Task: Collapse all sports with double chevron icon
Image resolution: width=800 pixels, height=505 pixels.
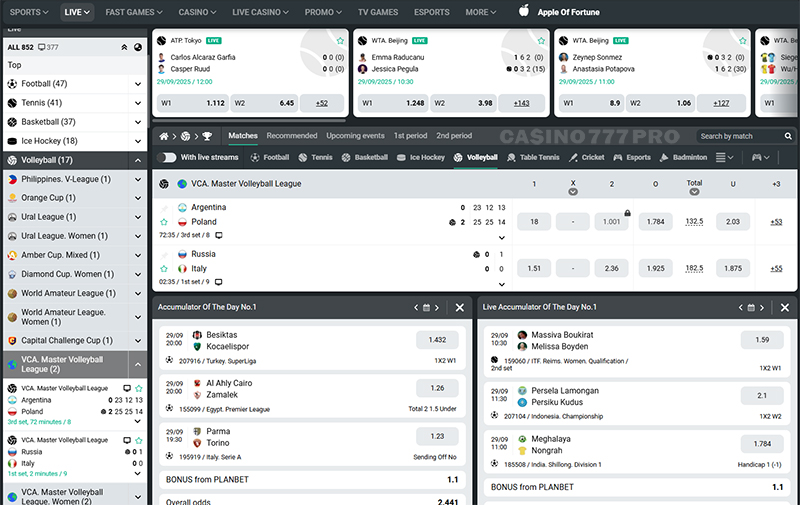Action: click(124, 47)
